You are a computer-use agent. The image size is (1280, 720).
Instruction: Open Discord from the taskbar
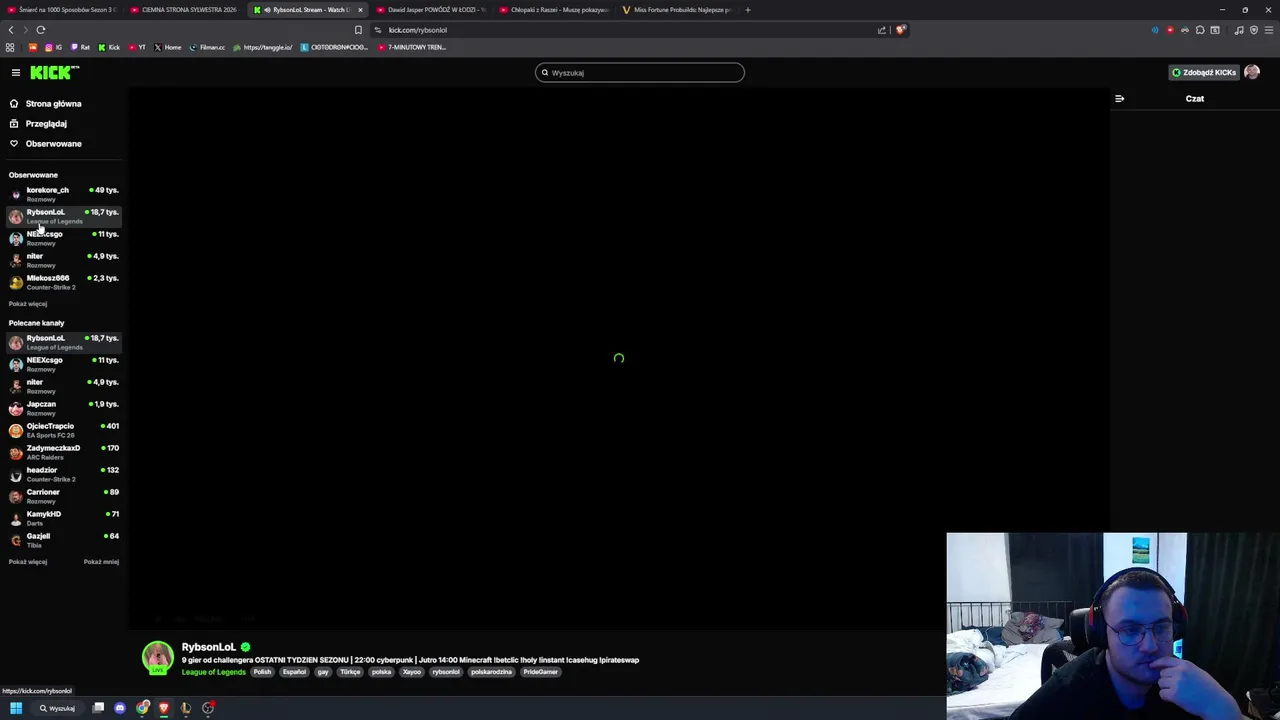(120, 708)
